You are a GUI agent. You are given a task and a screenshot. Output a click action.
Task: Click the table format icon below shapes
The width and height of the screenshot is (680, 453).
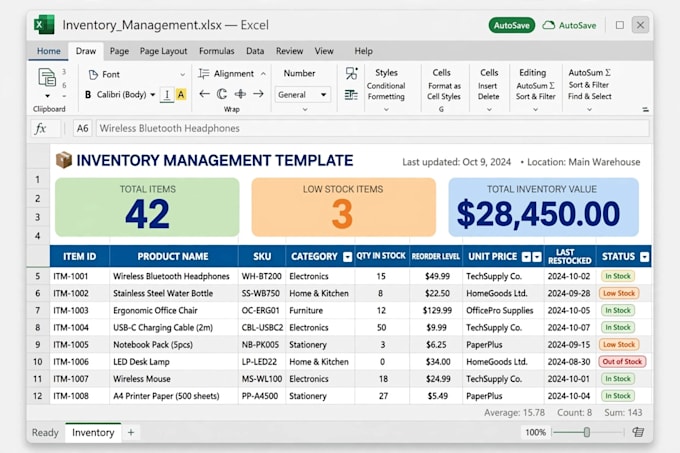351,95
